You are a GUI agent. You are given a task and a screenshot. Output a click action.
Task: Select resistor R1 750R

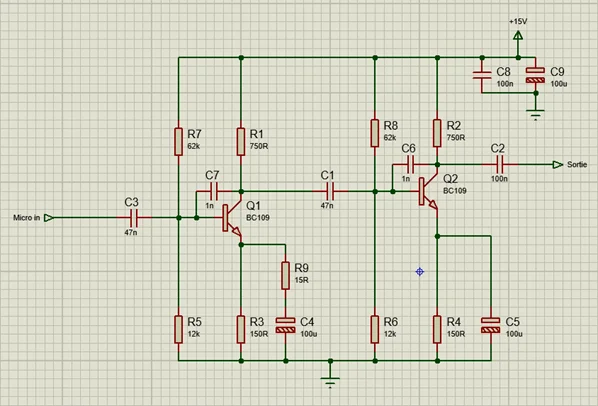coord(241,142)
